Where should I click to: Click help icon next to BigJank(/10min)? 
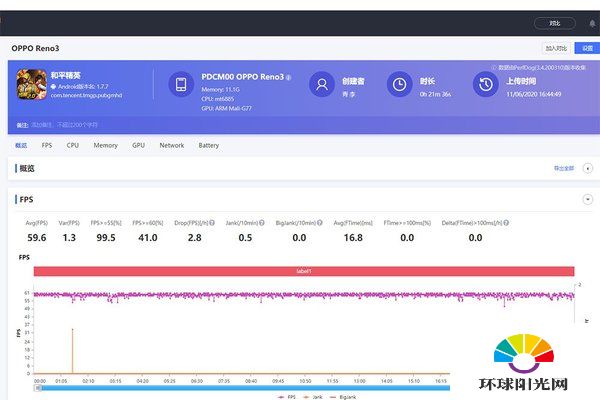[x=320, y=223]
